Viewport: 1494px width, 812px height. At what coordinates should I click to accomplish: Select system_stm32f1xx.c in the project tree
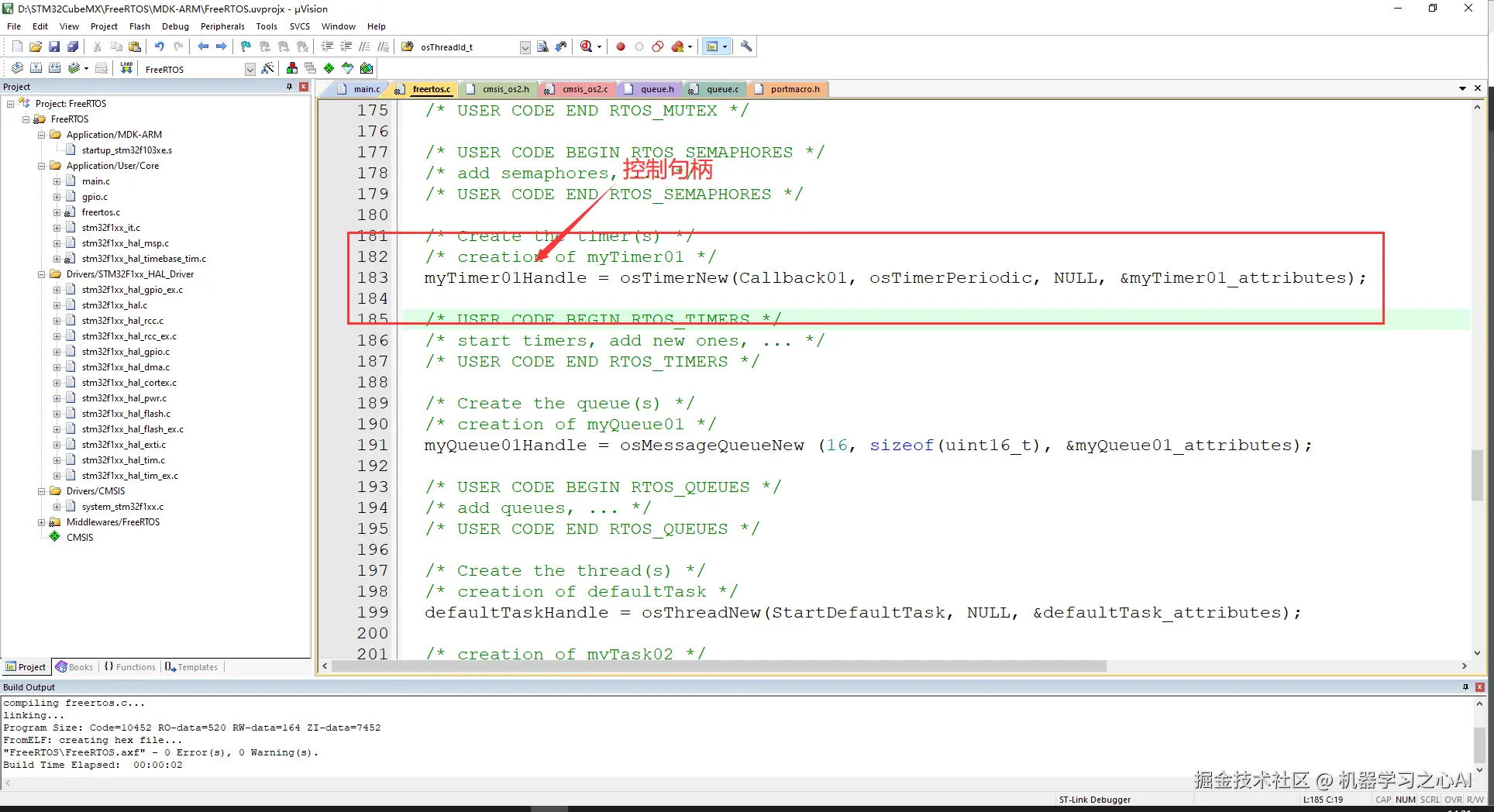(x=122, y=507)
